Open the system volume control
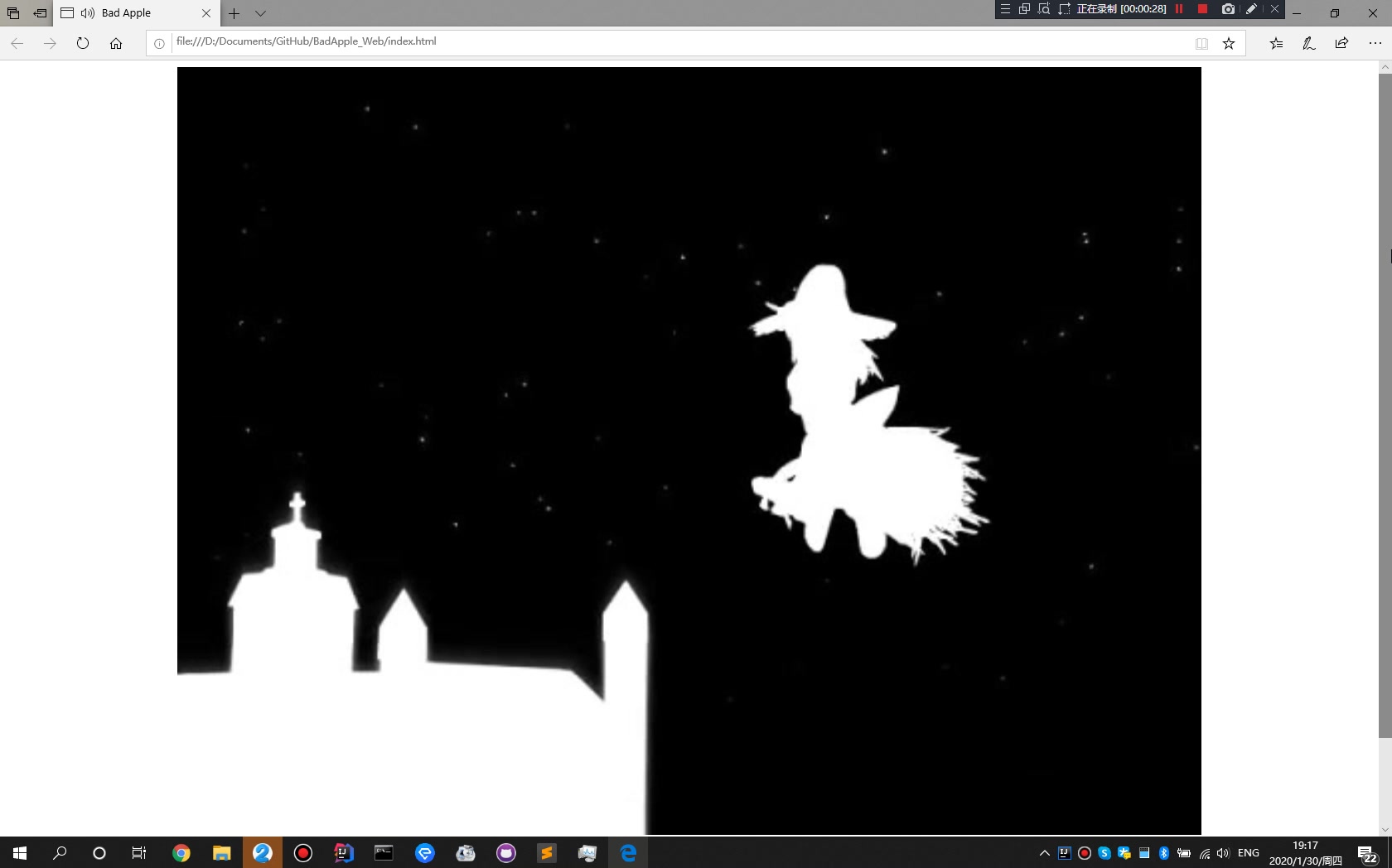 click(x=1224, y=853)
